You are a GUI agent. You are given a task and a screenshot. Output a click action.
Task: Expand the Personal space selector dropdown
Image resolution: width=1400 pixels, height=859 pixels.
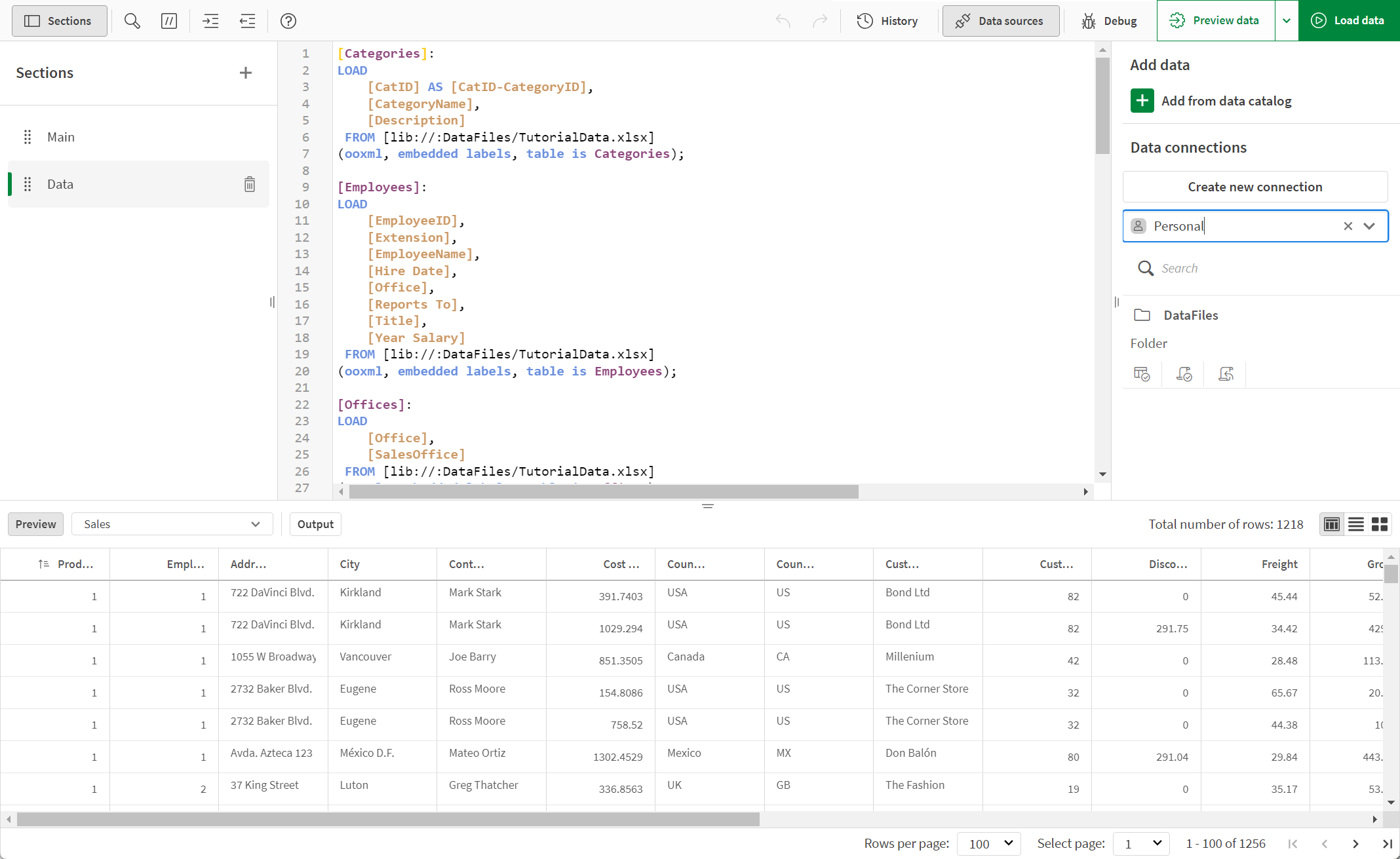click(x=1370, y=225)
